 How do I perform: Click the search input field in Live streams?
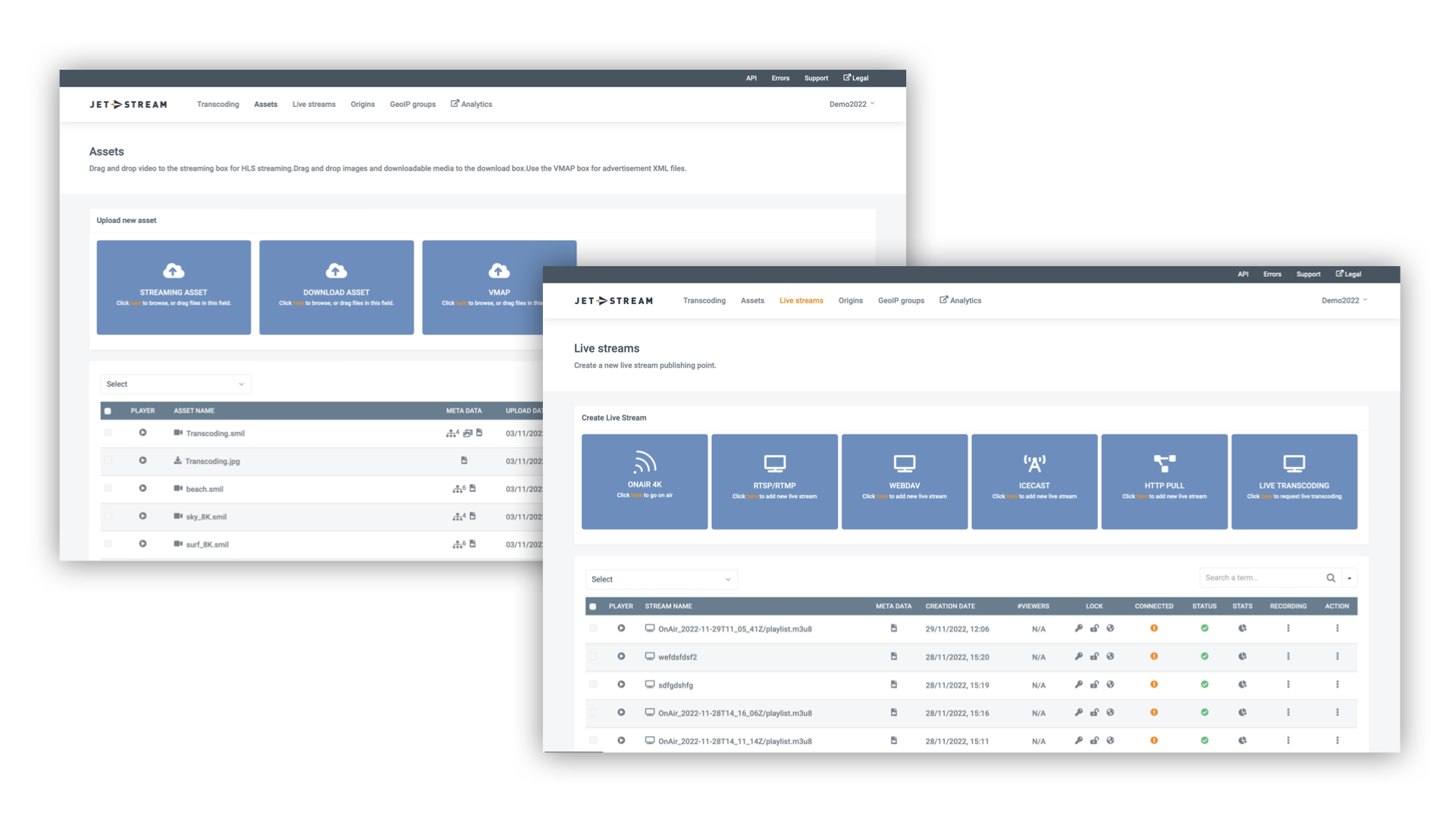coord(1260,577)
